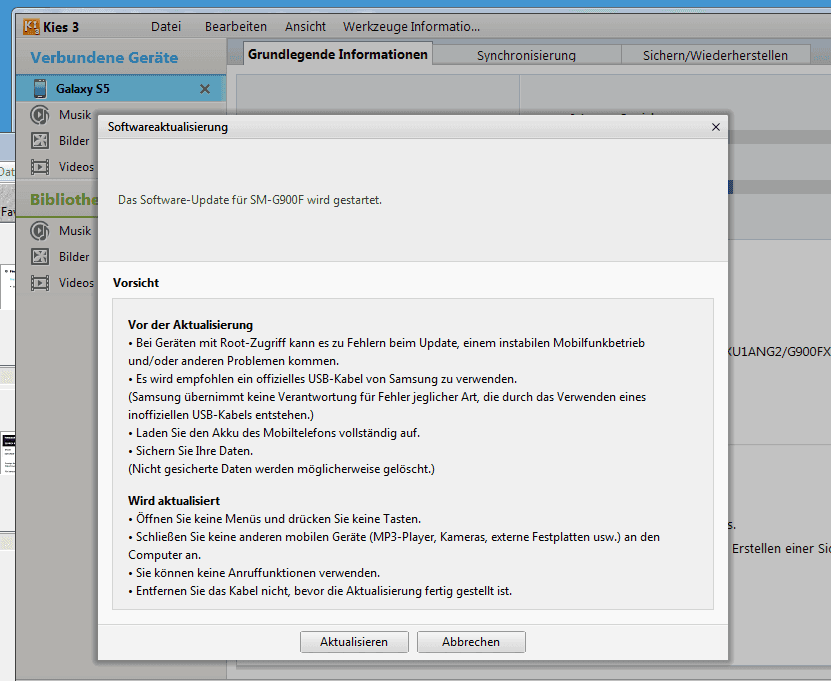Viewport: 831px width, 681px height.
Task: Click the Verbundene Geräte heading
Action: coord(104,57)
